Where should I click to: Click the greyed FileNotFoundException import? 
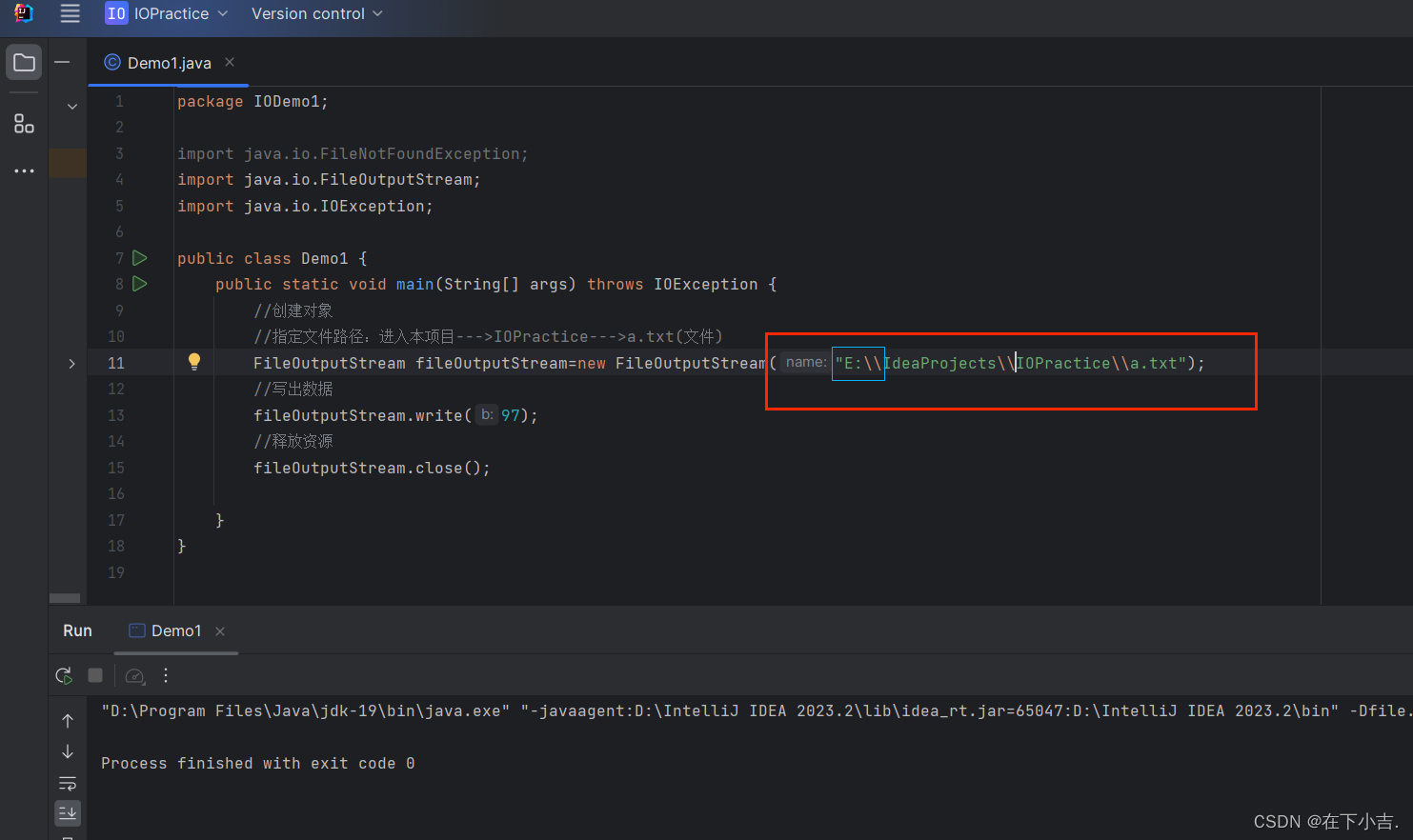coord(353,153)
